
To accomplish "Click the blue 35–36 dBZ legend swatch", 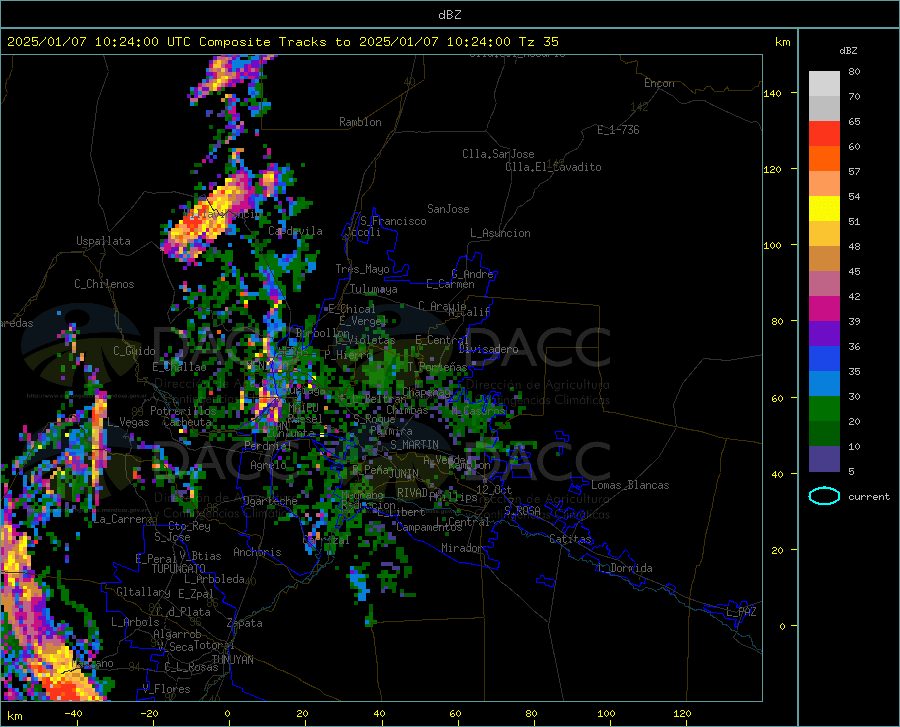I will (x=824, y=359).
